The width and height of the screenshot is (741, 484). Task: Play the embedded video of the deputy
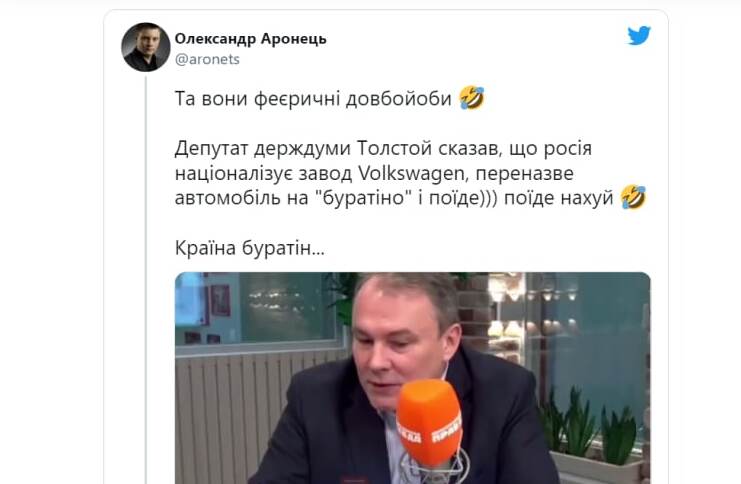pos(413,378)
